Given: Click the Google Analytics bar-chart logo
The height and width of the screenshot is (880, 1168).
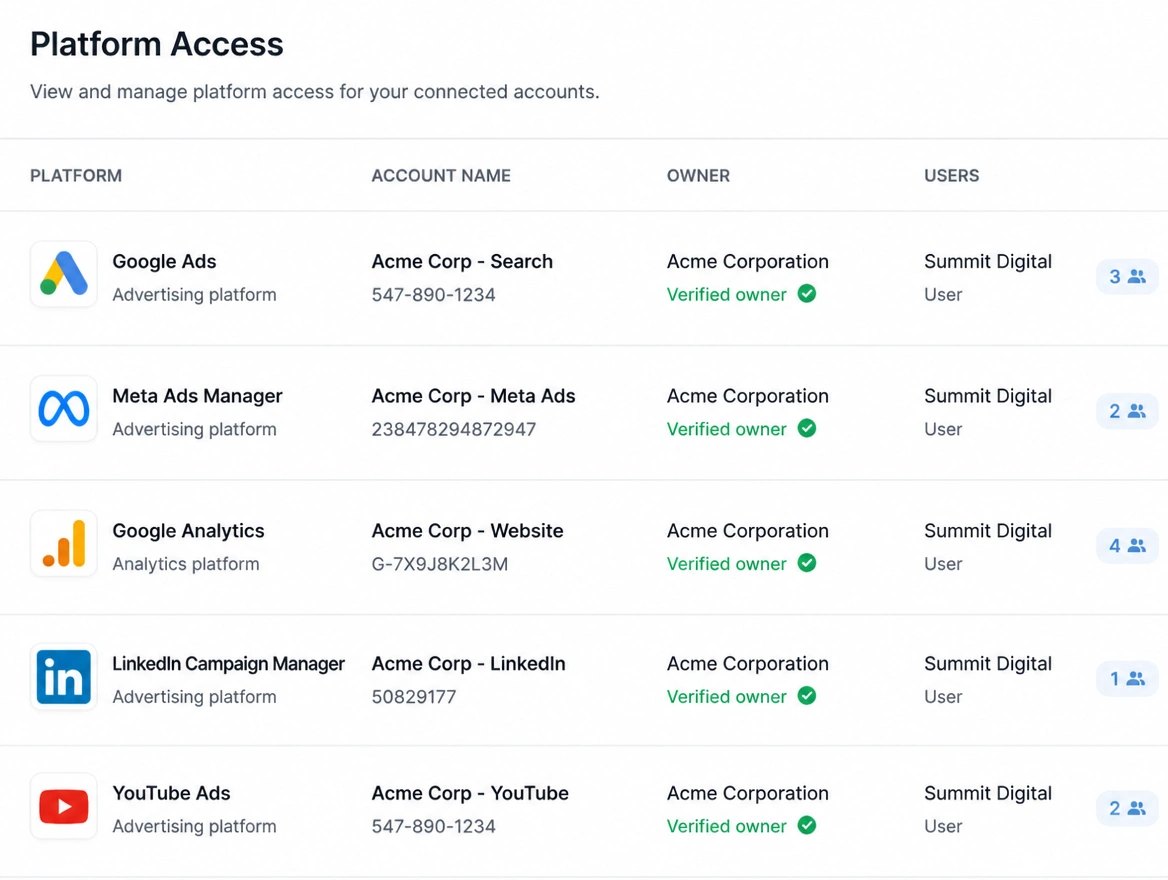Looking at the screenshot, I should point(64,544).
